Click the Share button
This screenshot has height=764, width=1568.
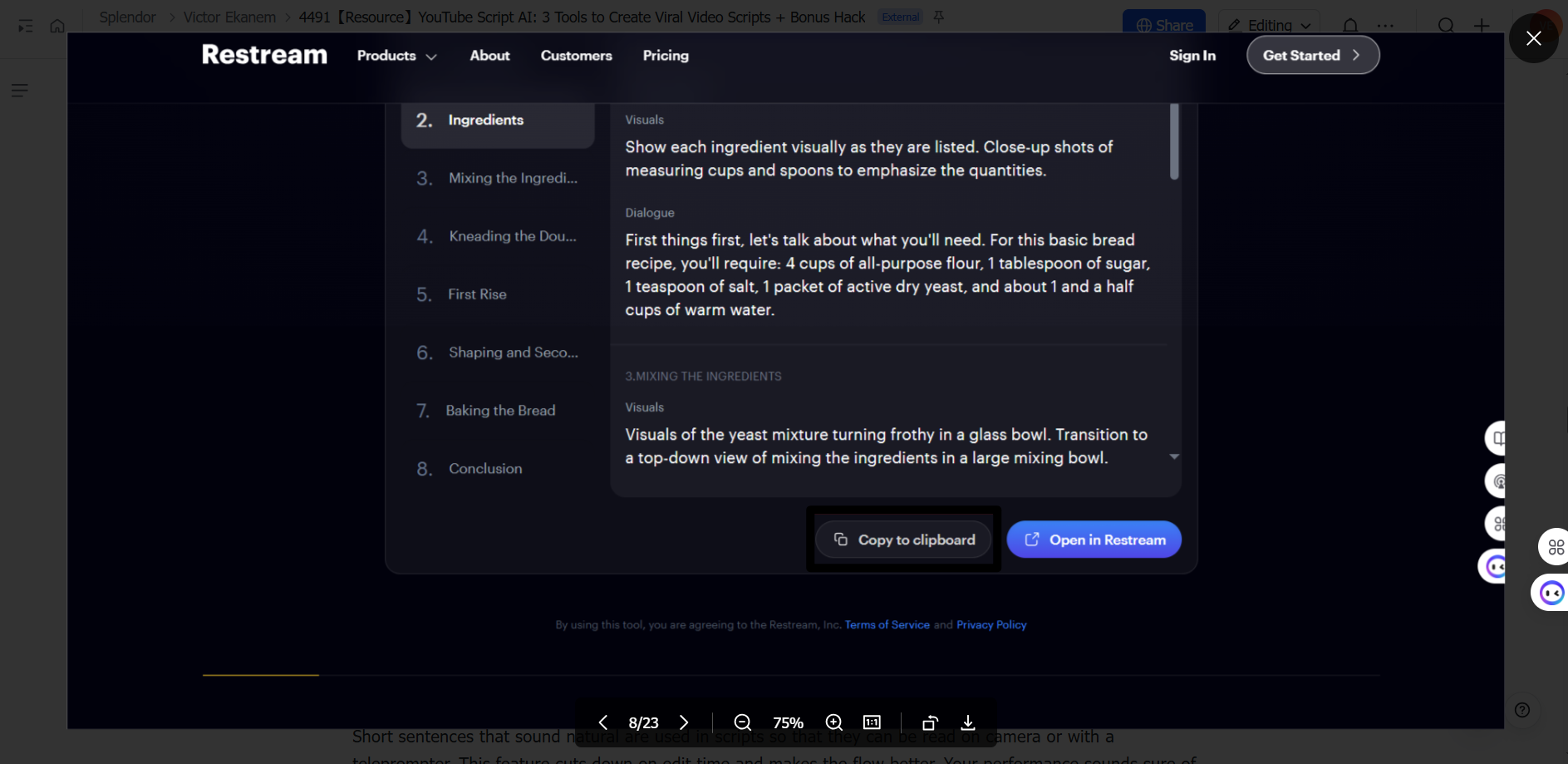[1164, 25]
